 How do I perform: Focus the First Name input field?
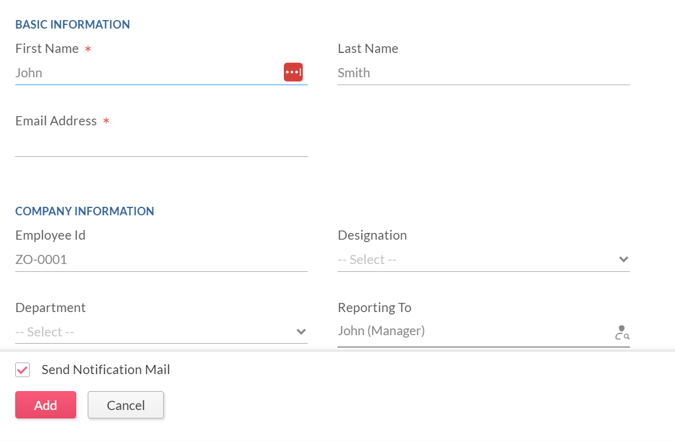[149, 73]
